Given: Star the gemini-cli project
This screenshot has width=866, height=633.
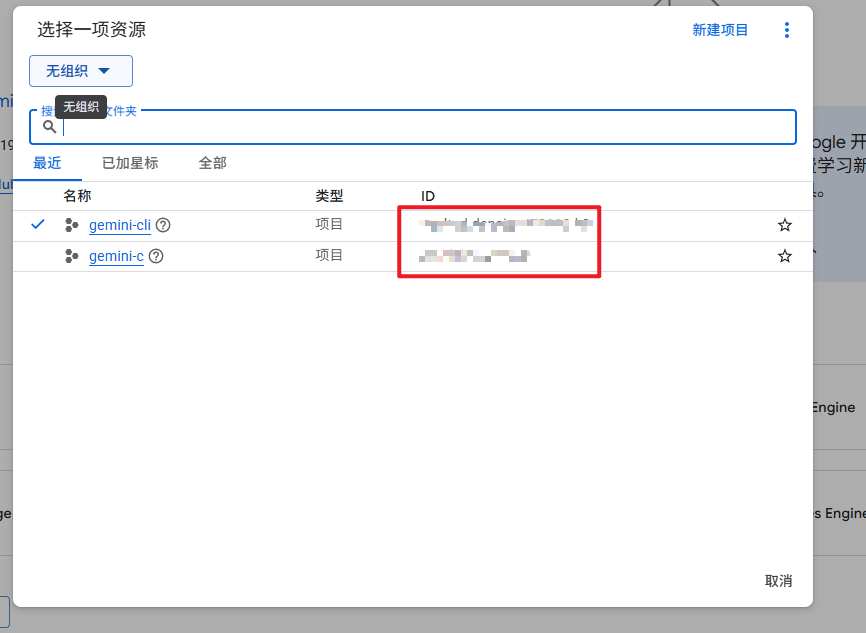Looking at the screenshot, I should pos(785,226).
